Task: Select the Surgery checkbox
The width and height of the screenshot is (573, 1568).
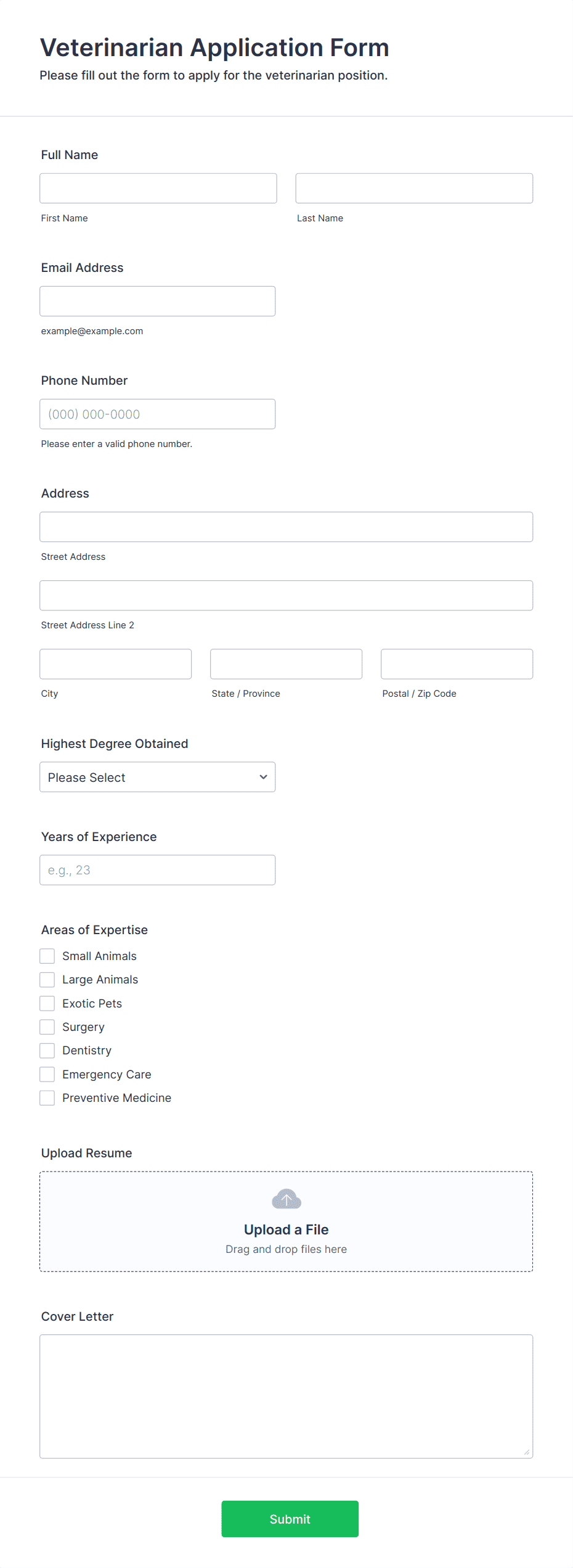Action: (x=47, y=1027)
